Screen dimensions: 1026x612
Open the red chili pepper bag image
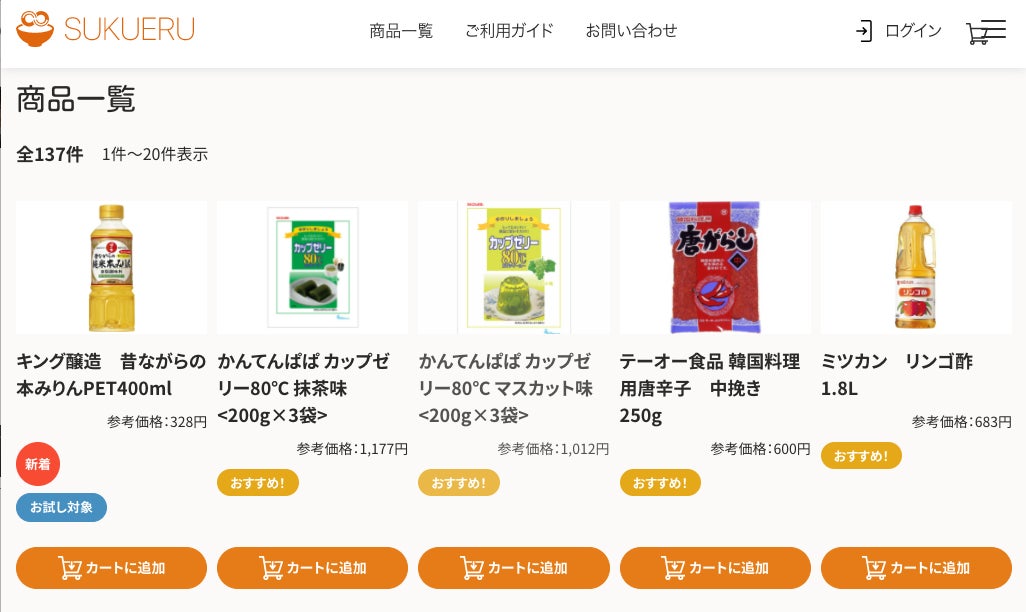715,267
